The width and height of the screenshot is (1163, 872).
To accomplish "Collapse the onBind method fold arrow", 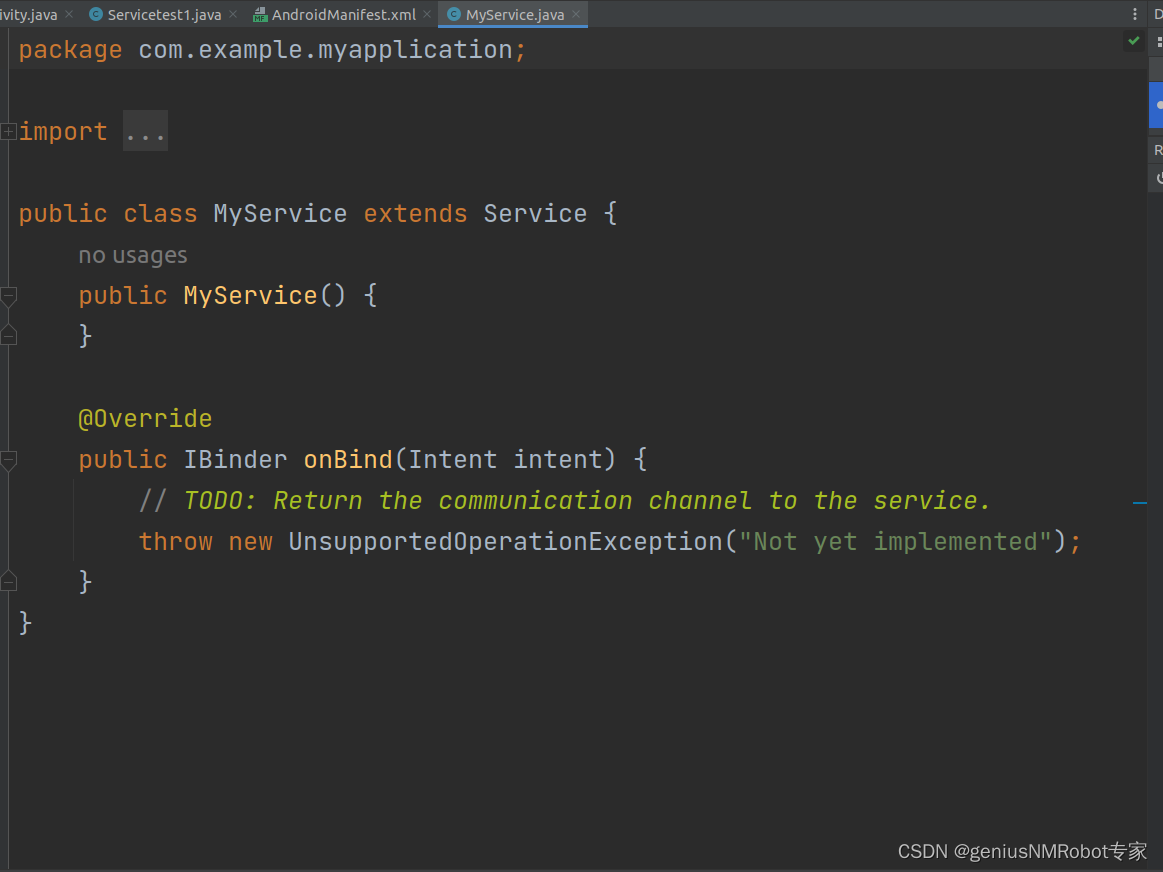I will [8, 458].
